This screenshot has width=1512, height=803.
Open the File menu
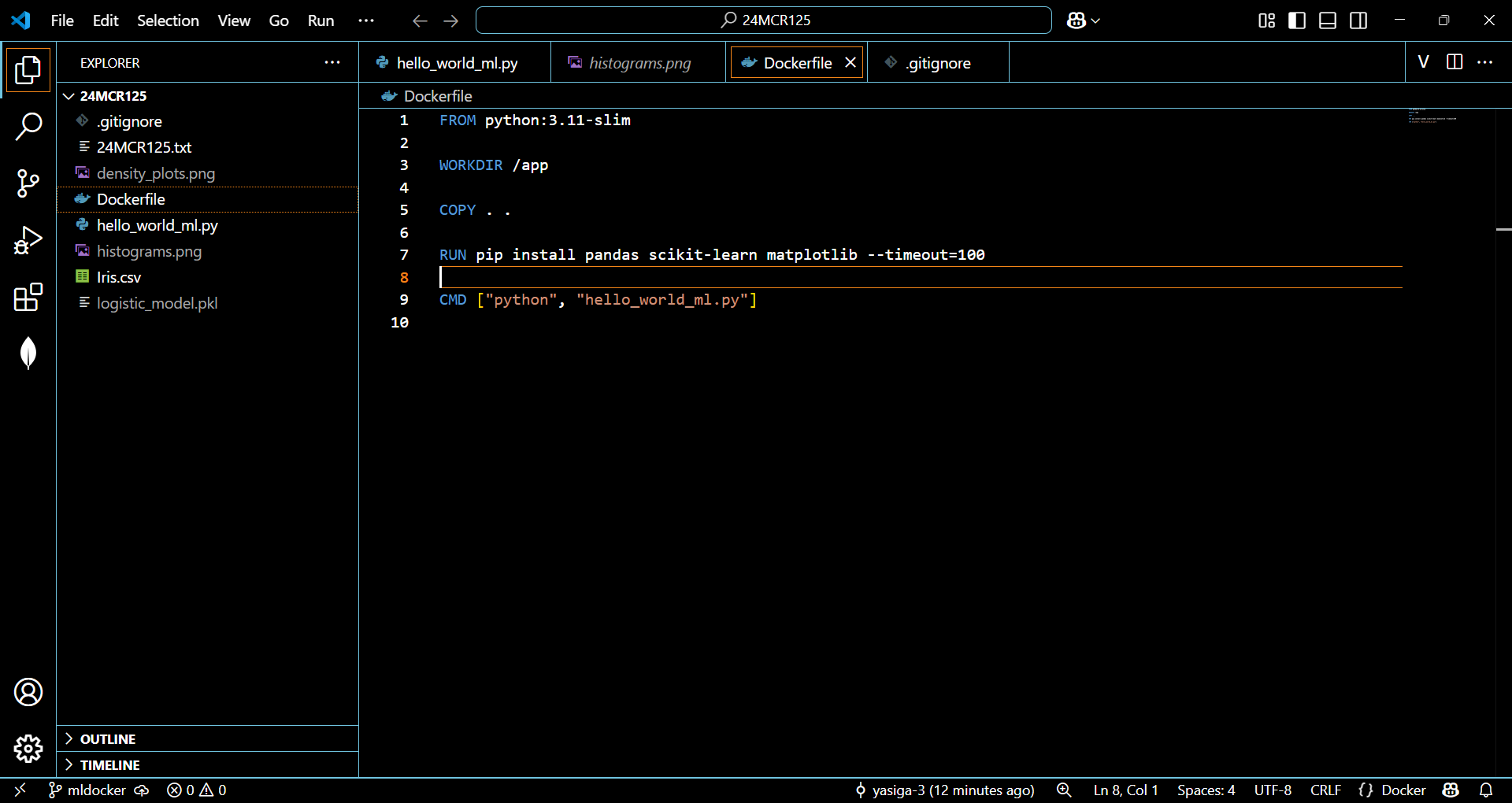62,20
